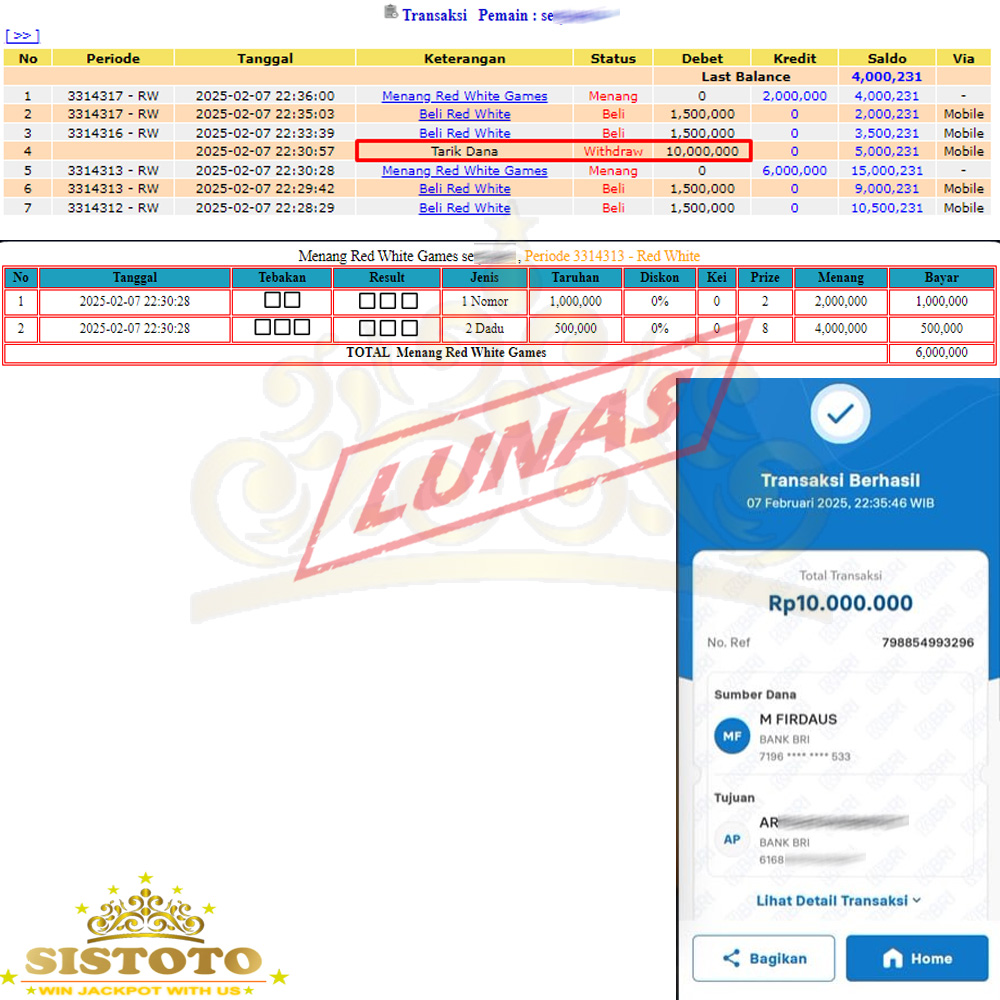Viewport: 1000px width, 1000px height.
Task: Click the Saldo column header
Action: [x=886, y=58]
